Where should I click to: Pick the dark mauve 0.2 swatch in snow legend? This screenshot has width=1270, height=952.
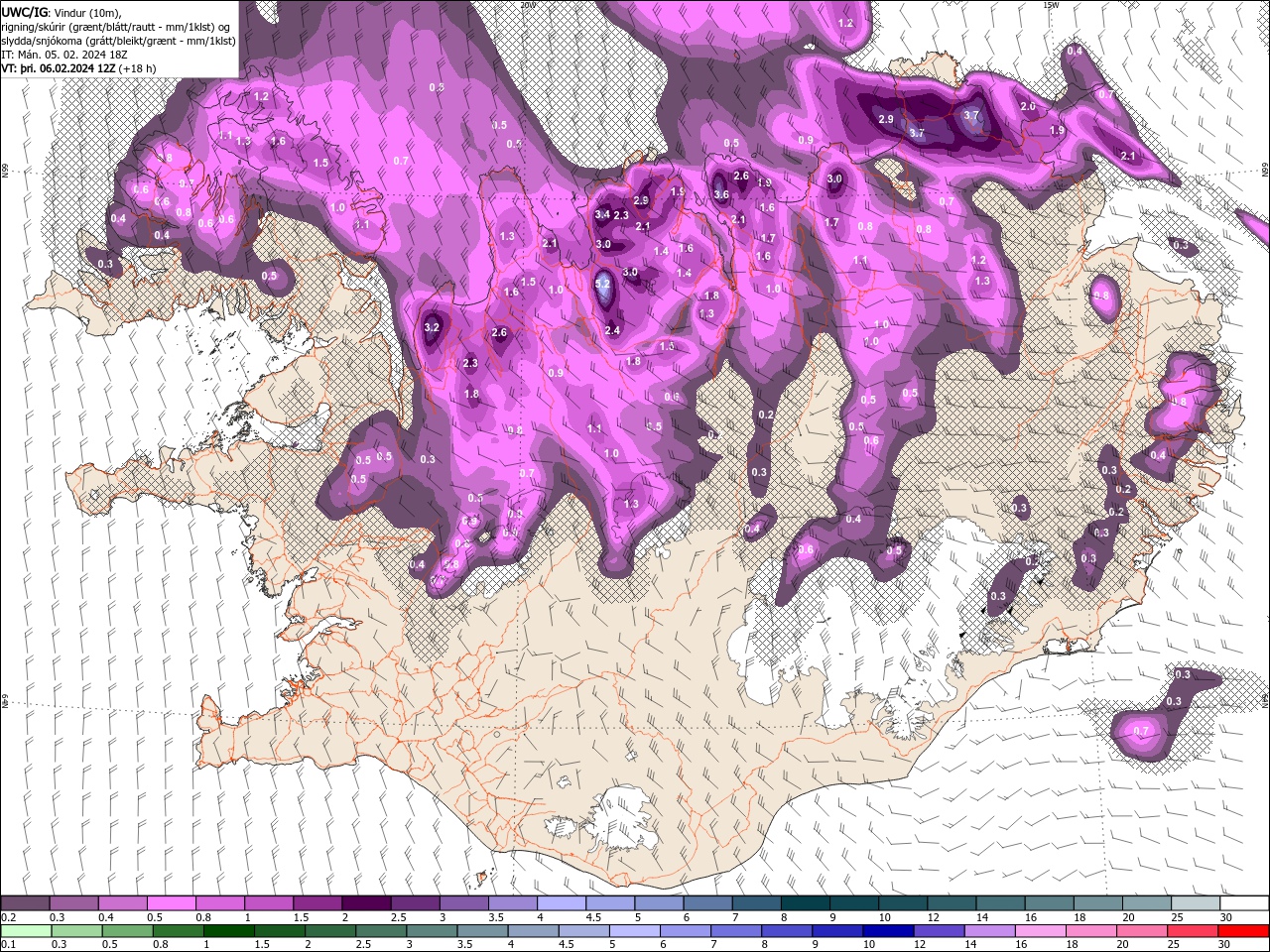click(x=25, y=903)
